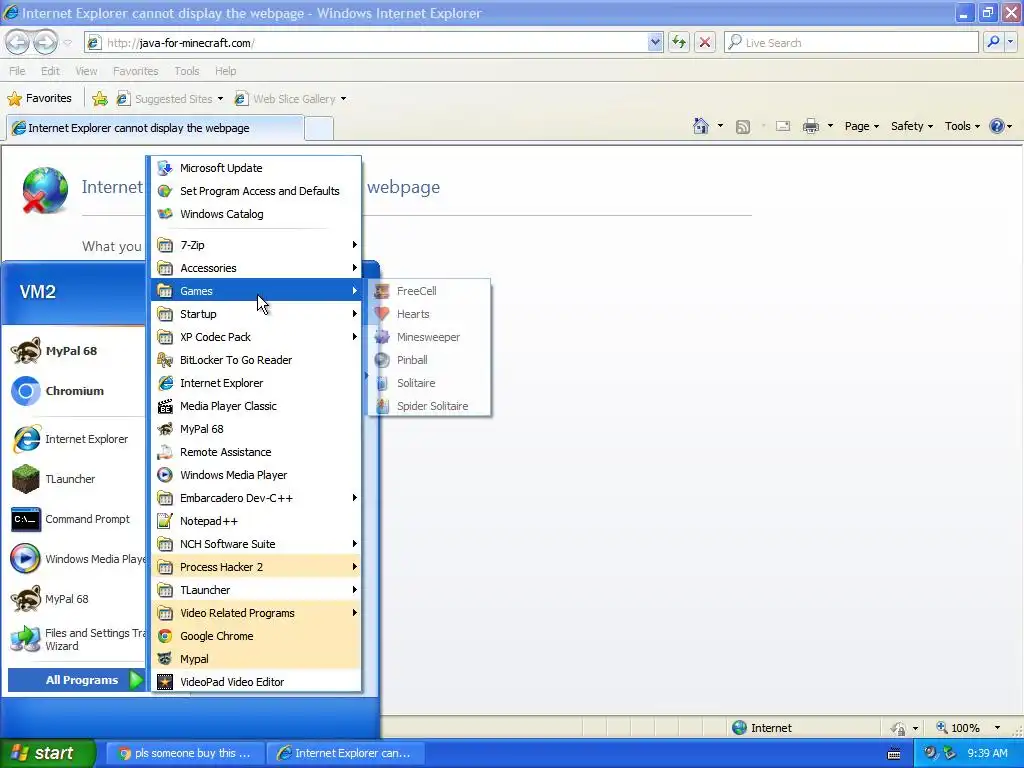
Task: Expand the Accessories folder
Action: click(256, 268)
